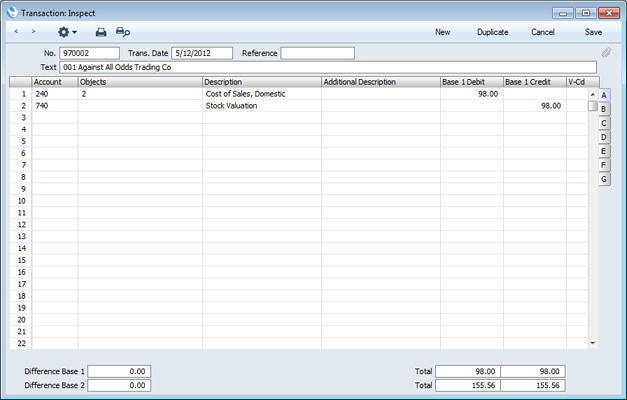Select flip tab G
The image size is (627, 400).
(604, 179)
